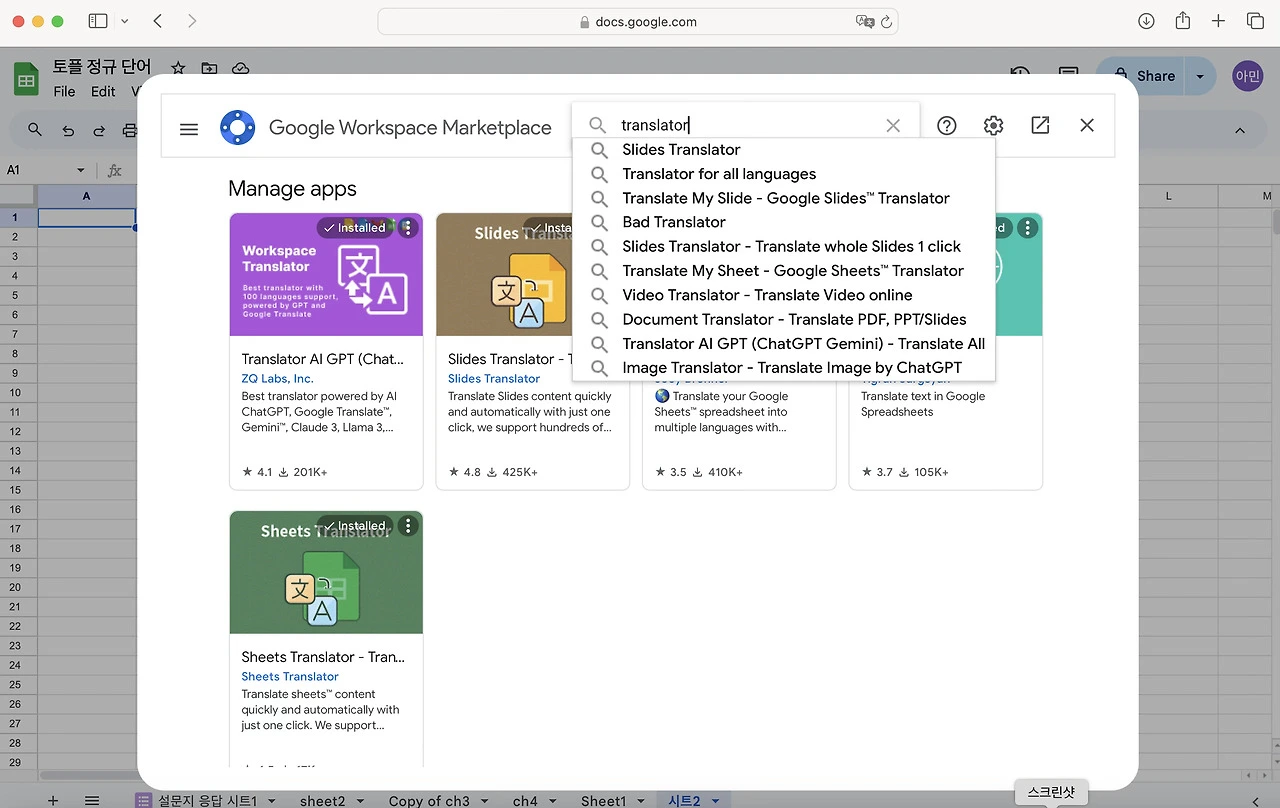This screenshot has width=1280, height=808.
Task: Open dropdown arrow on sheet2 tab
Action: [x=359, y=801]
